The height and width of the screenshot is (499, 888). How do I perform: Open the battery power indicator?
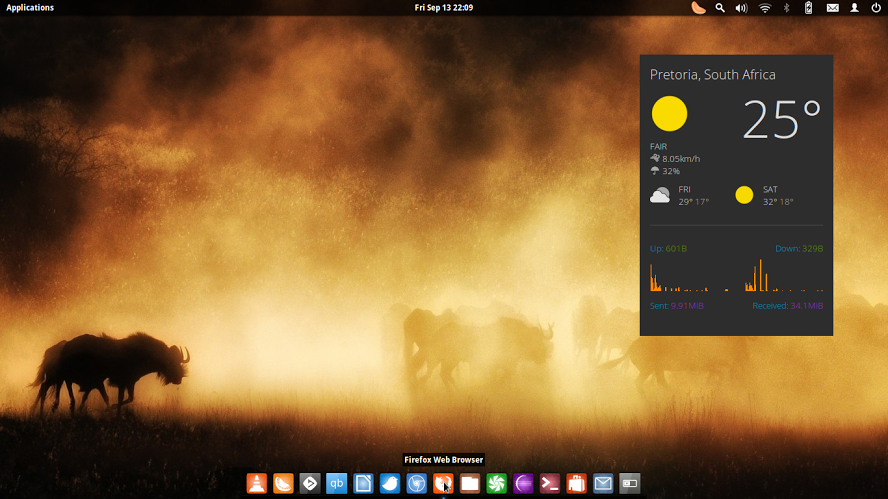pos(808,8)
